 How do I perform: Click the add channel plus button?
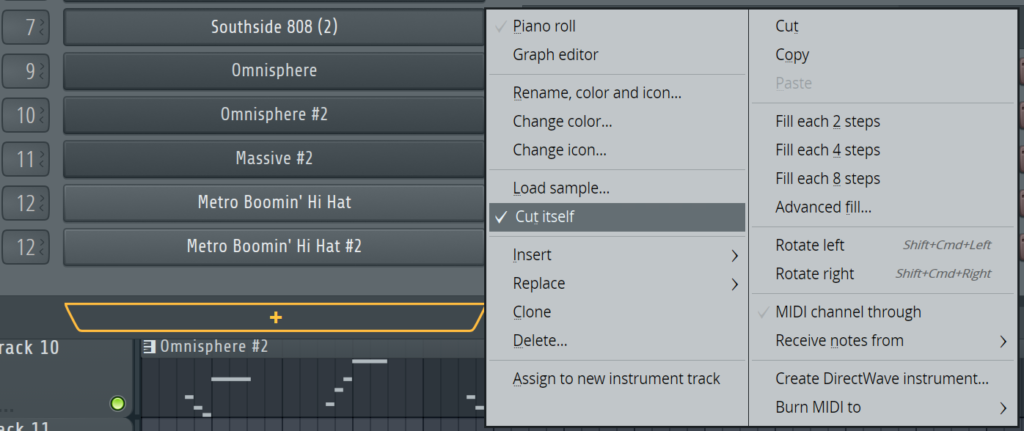coord(275,317)
